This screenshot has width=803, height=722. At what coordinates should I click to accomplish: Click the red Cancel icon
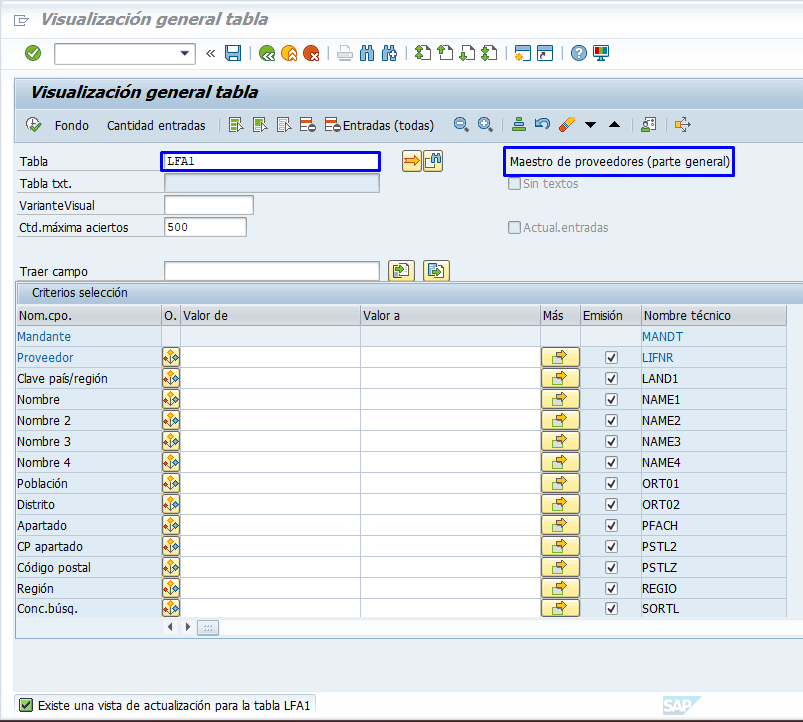pyautogui.click(x=311, y=53)
